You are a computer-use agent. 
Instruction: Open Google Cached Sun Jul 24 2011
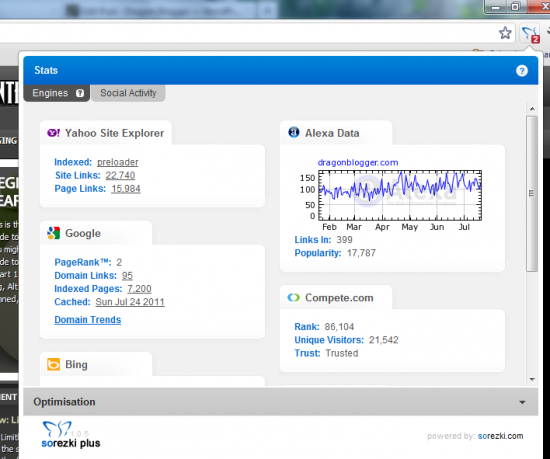point(130,302)
